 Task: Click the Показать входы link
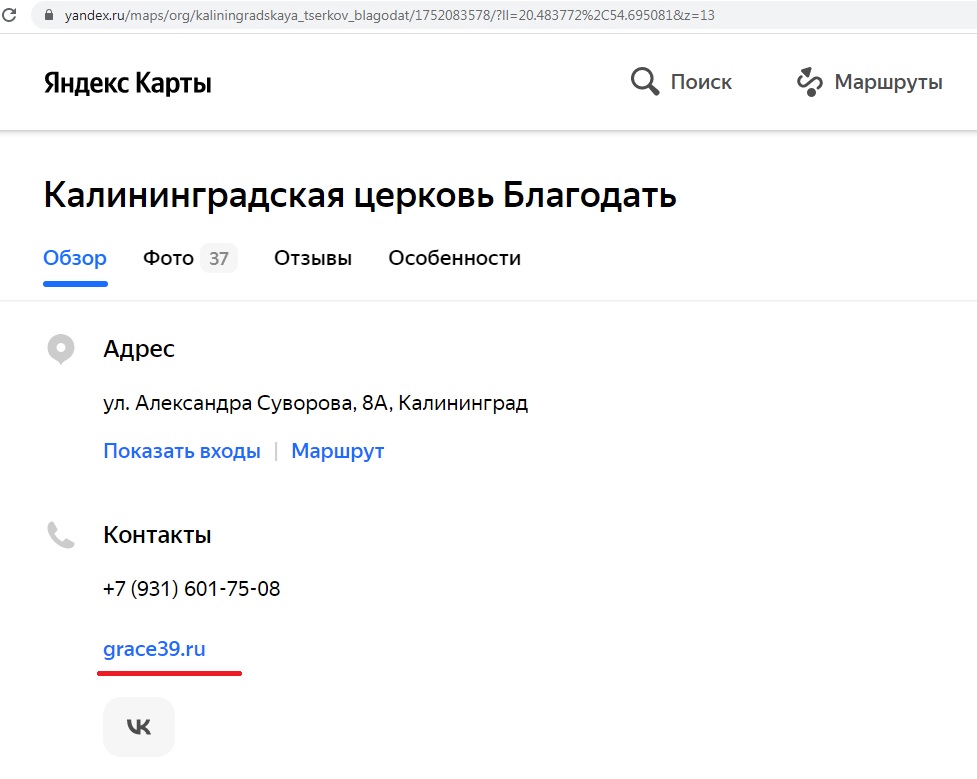tap(182, 451)
